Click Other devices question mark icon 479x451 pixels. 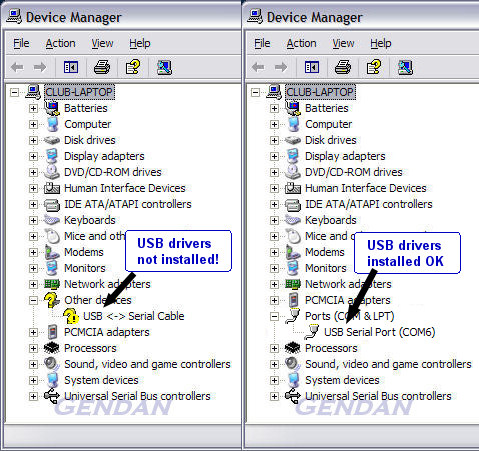point(52,300)
